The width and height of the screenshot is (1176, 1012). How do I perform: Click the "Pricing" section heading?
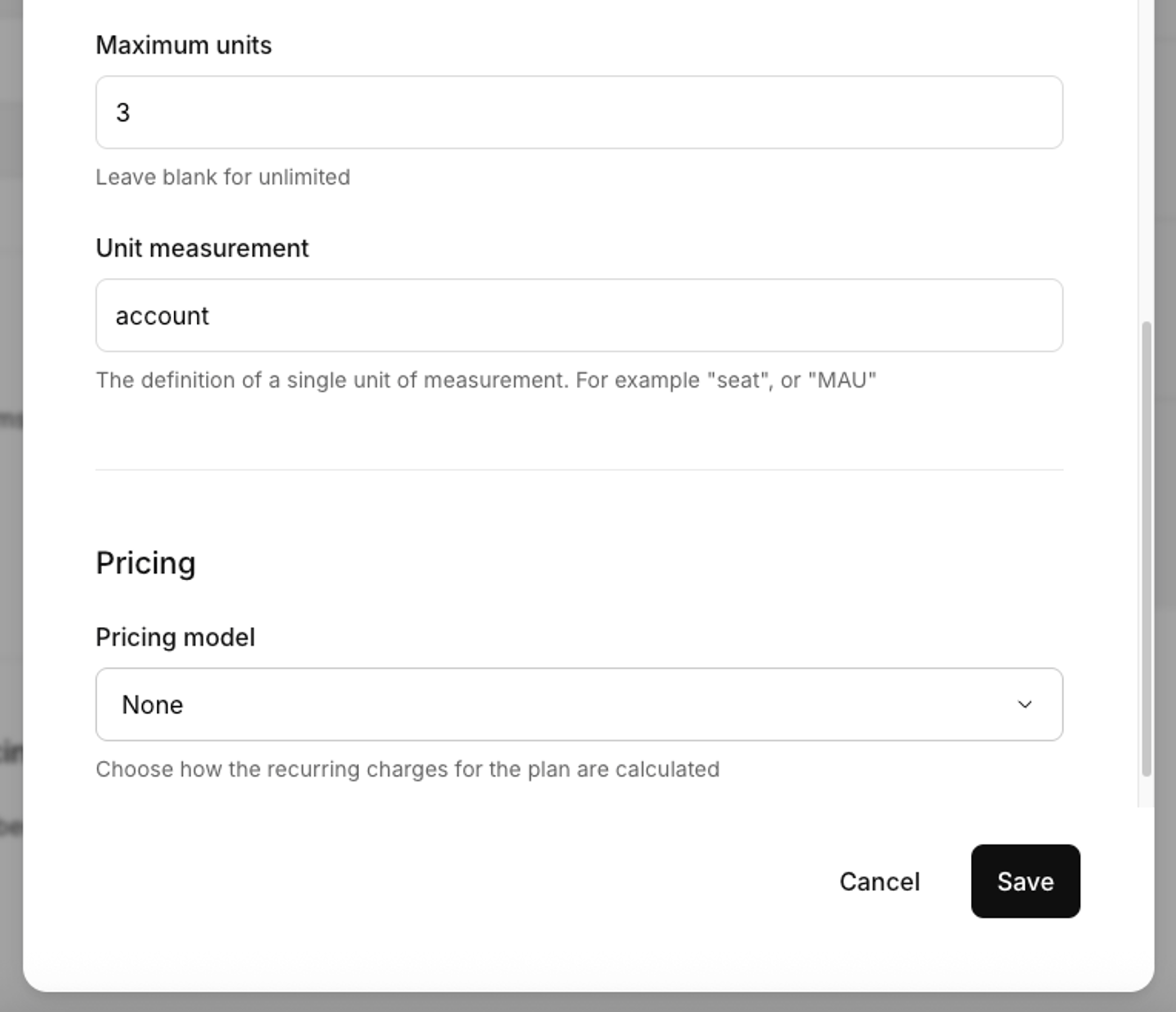tap(145, 563)
